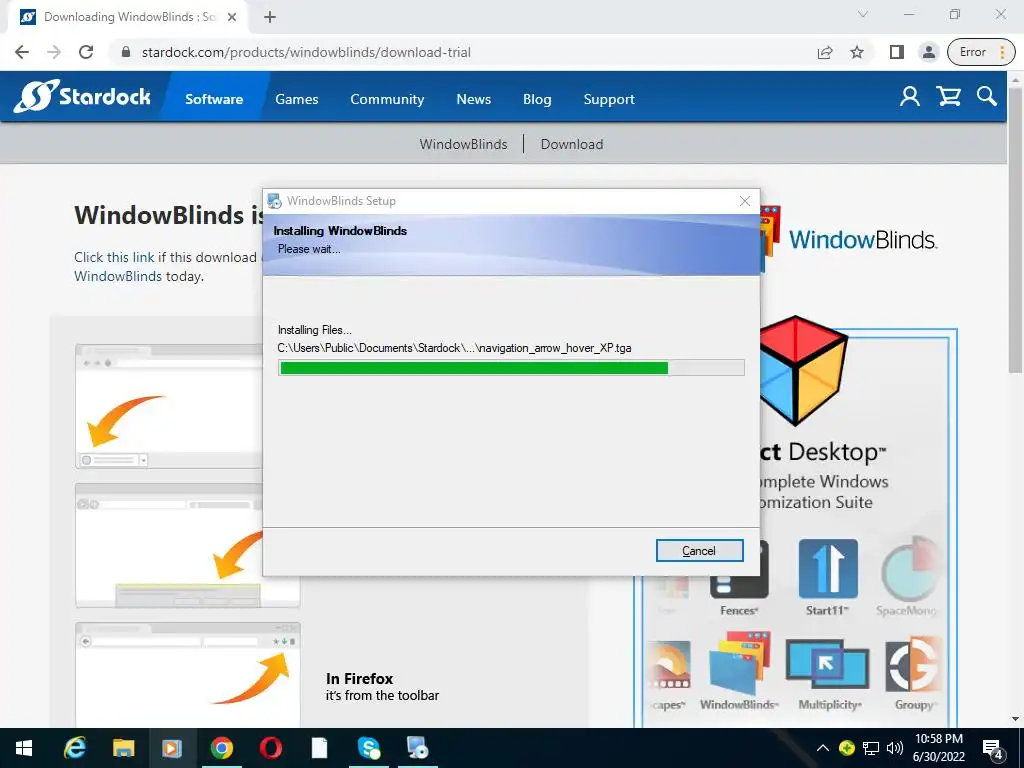Click the 'Click this link' download text
This screenshot has height=768, width=1024.
(114, 257)
